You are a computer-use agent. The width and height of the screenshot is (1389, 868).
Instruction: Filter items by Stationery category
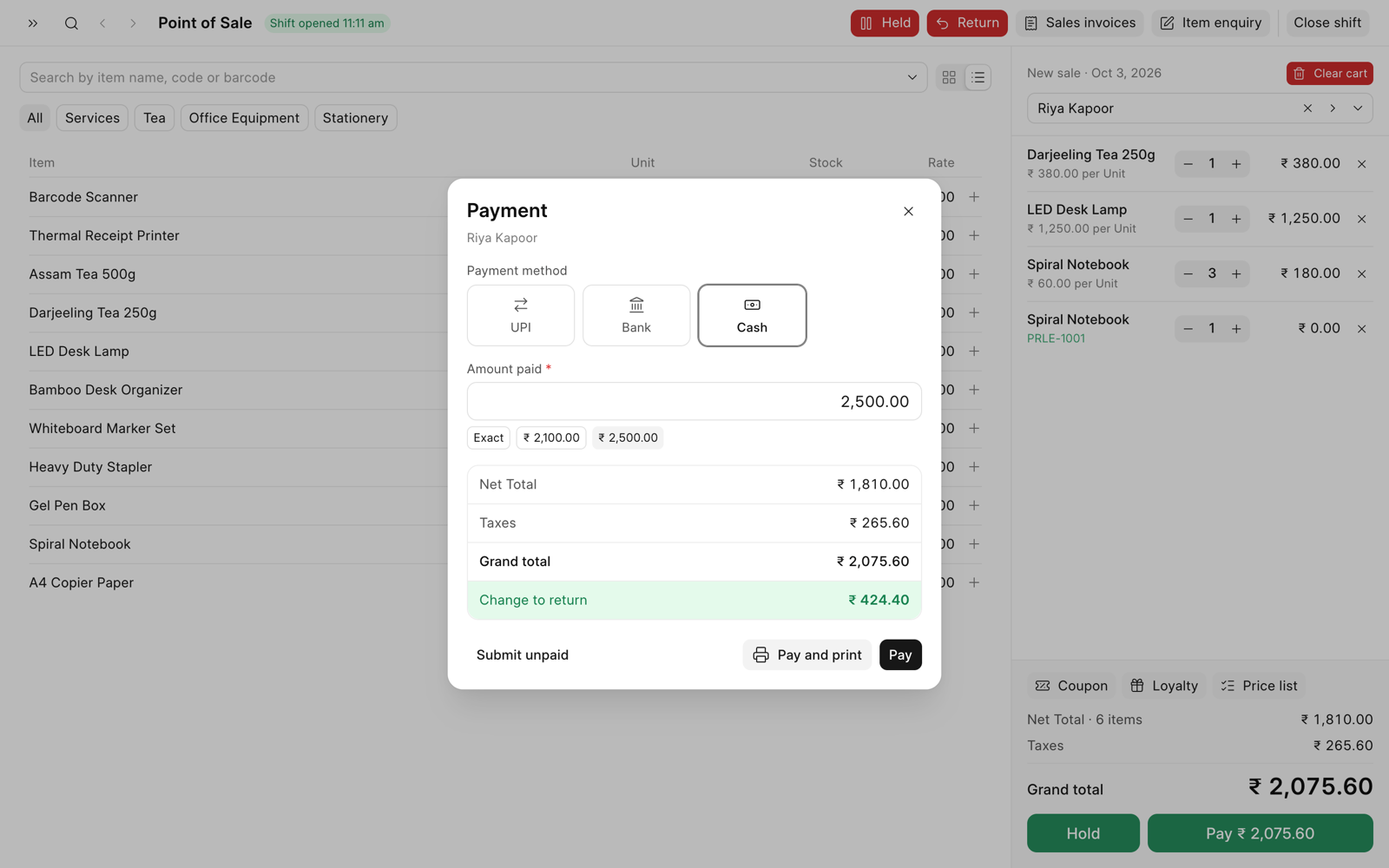coord(355,118)
